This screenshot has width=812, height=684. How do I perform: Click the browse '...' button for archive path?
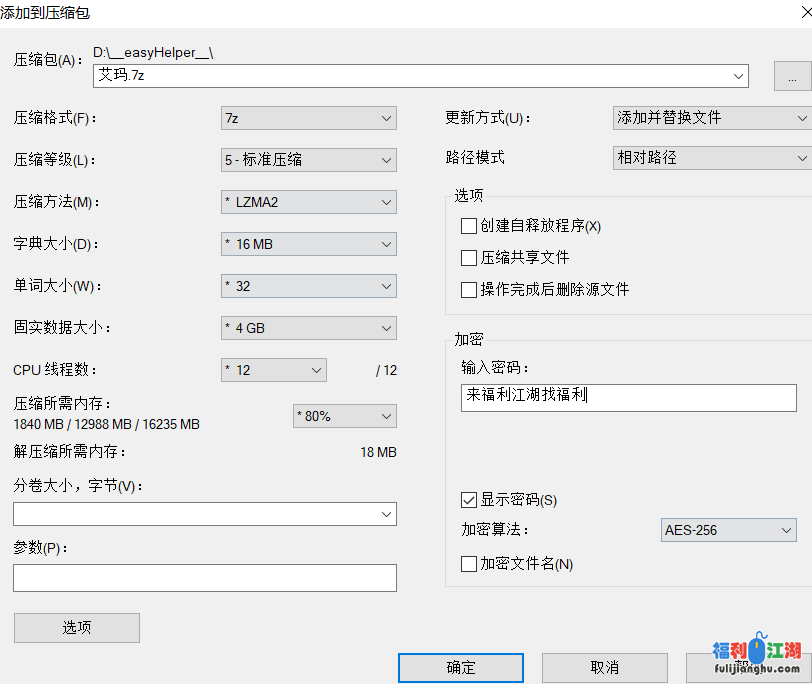[792, 77]
